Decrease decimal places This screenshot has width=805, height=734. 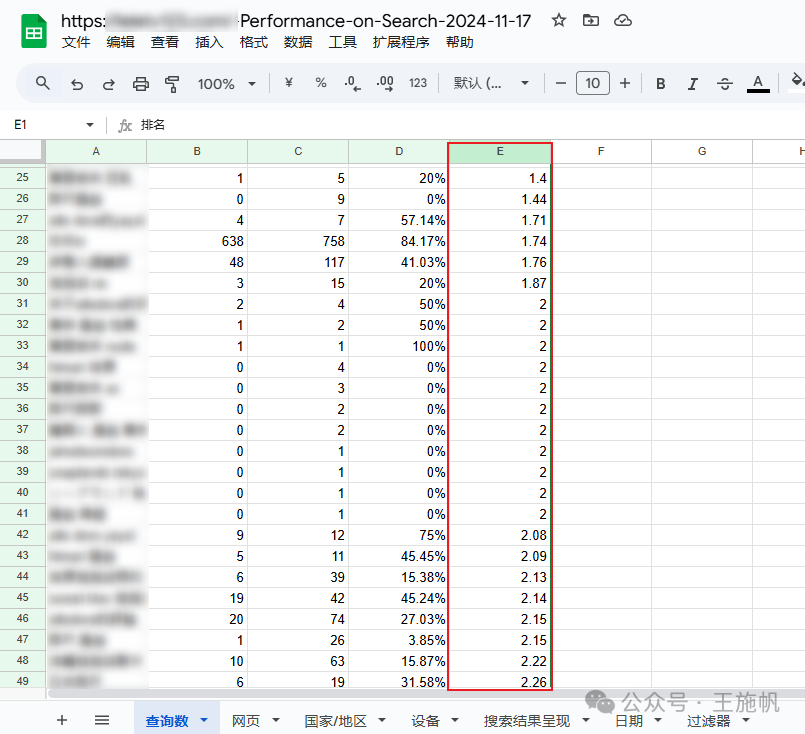[x=352, y=83]
